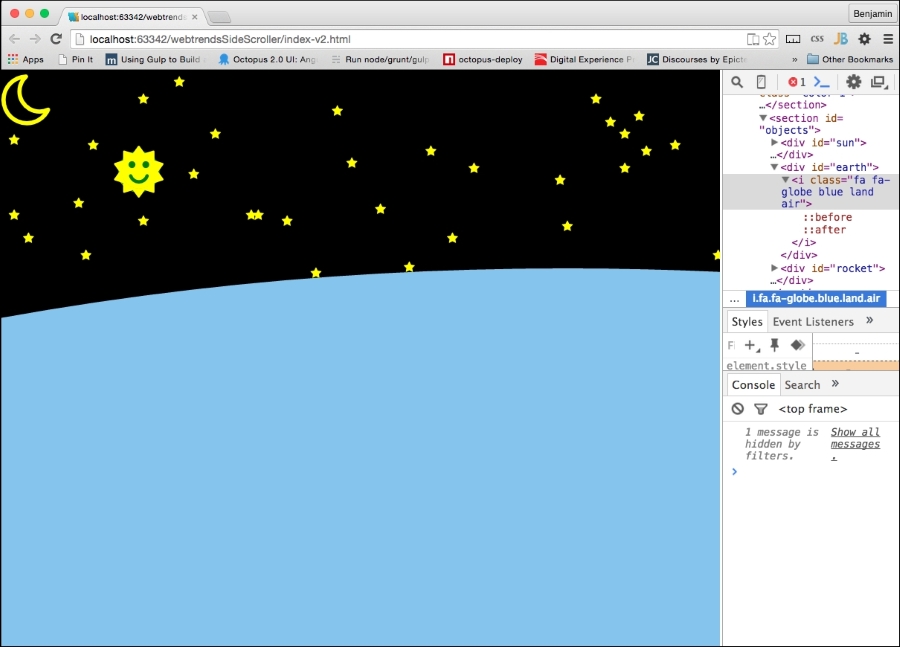Viewport: 900px width, 647px height.
Task: Show more drawer tabs next to Search
Action: pos(835,383)
